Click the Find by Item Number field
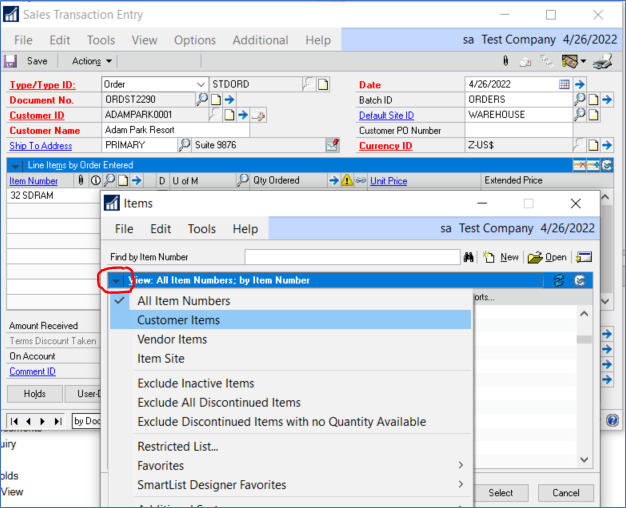 (x=352, y=257)
